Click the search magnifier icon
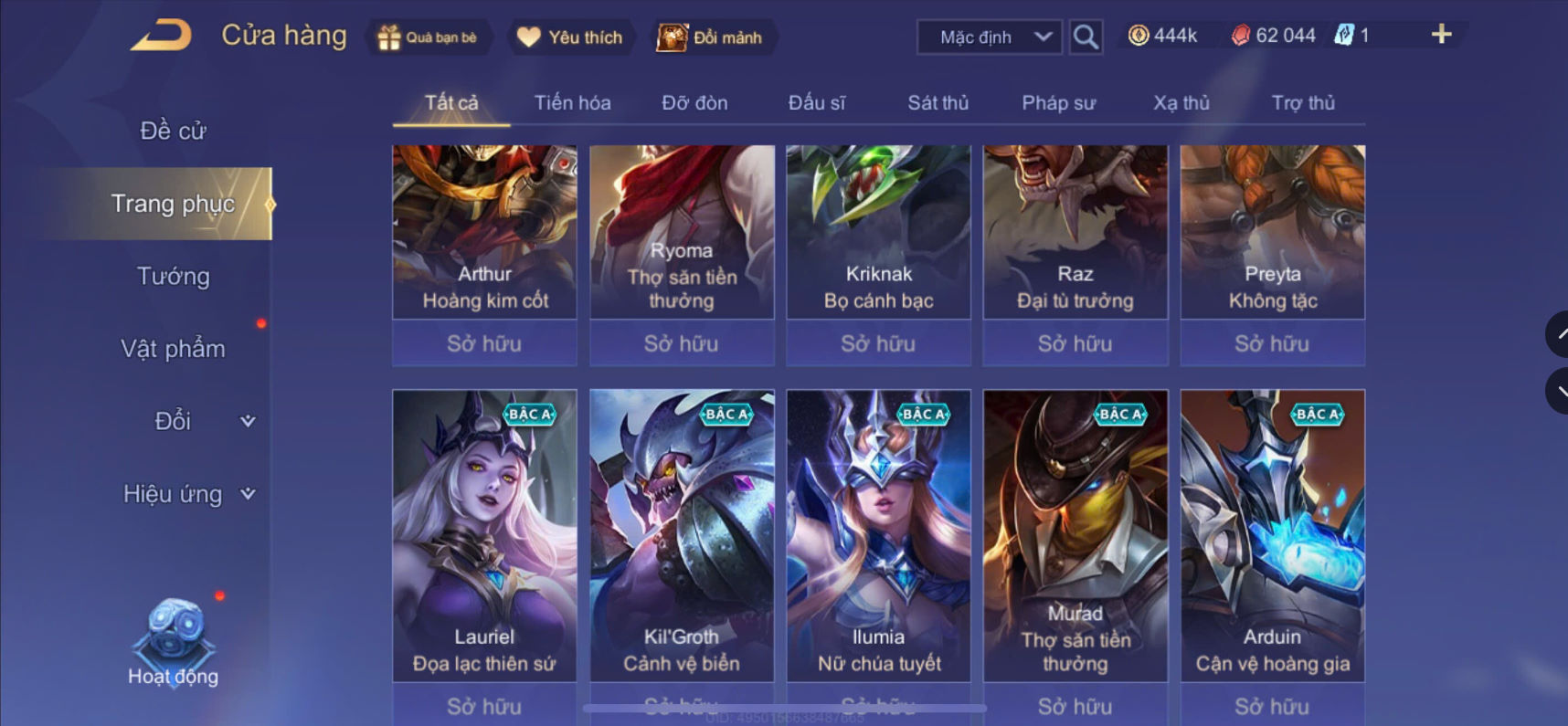The width and height of the screenshot is (1568, 726). click(1086, 37)
